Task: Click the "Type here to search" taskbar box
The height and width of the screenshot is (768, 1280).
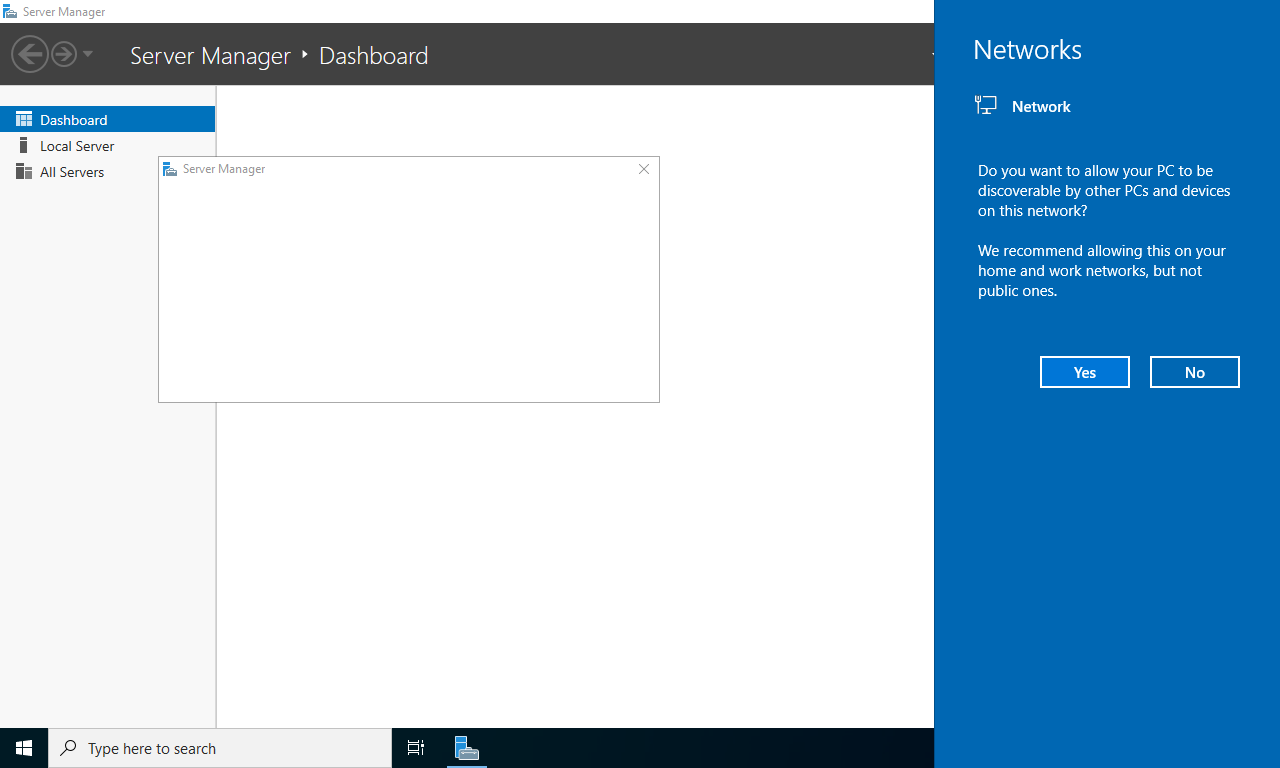Action: point(220,748)
